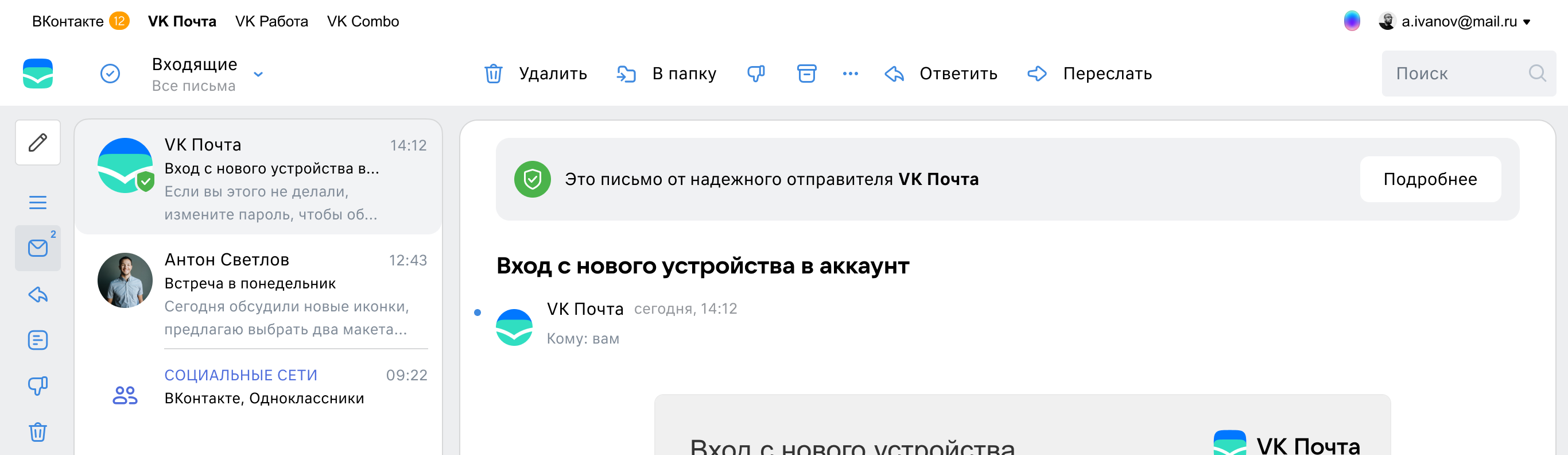Click the VK Почта avatar in message header
The width and height of the screenshot is (1568, 455).
coord(514,327)
